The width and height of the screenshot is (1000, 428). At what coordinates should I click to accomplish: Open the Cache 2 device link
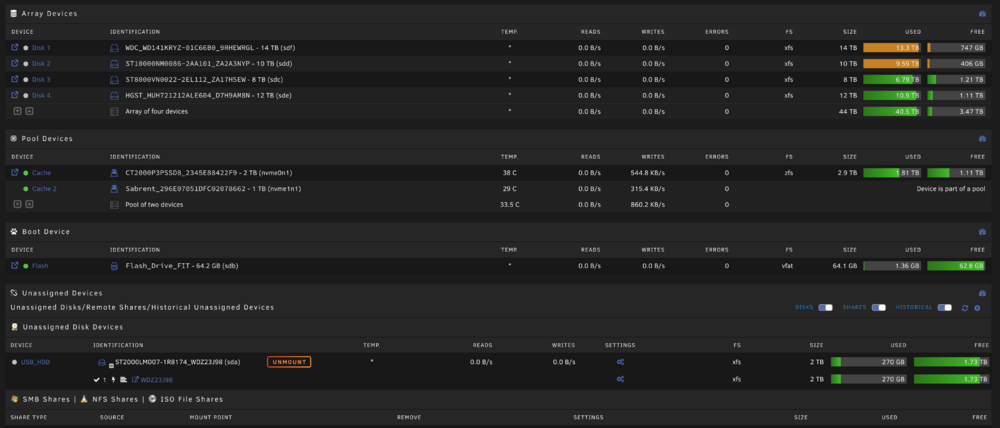click(44, 189)
